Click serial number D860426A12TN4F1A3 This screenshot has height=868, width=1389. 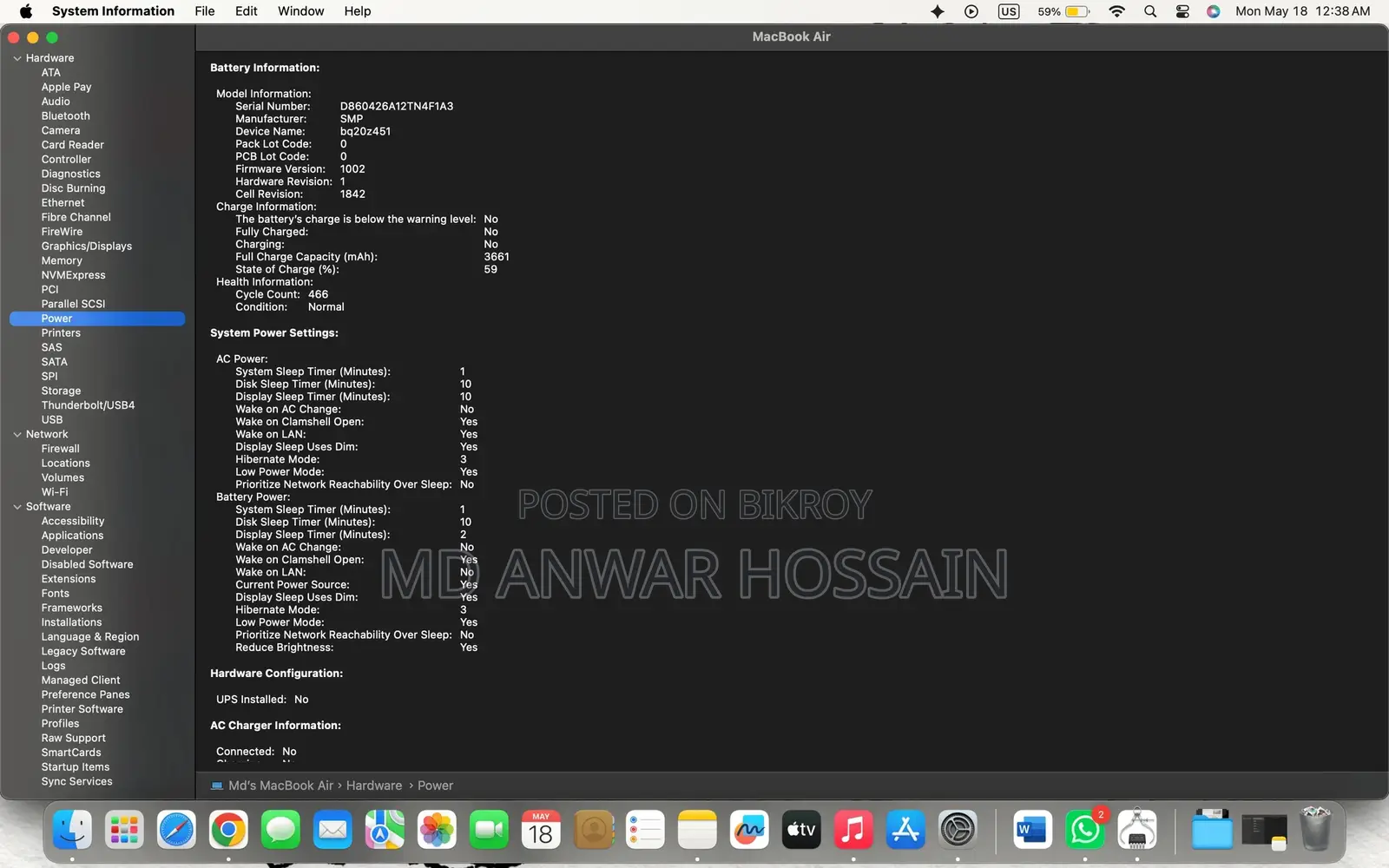tap(397, 107)
